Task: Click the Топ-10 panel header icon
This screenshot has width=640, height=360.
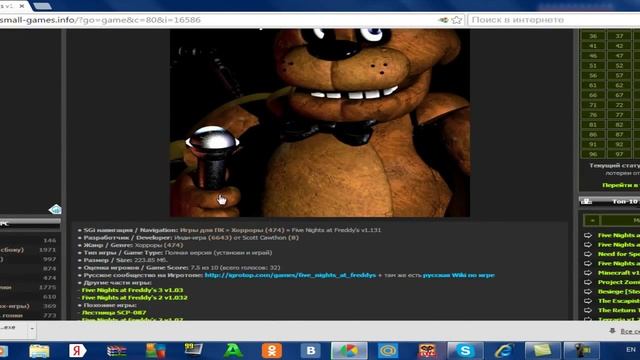Action: click(x=587, y=201)
